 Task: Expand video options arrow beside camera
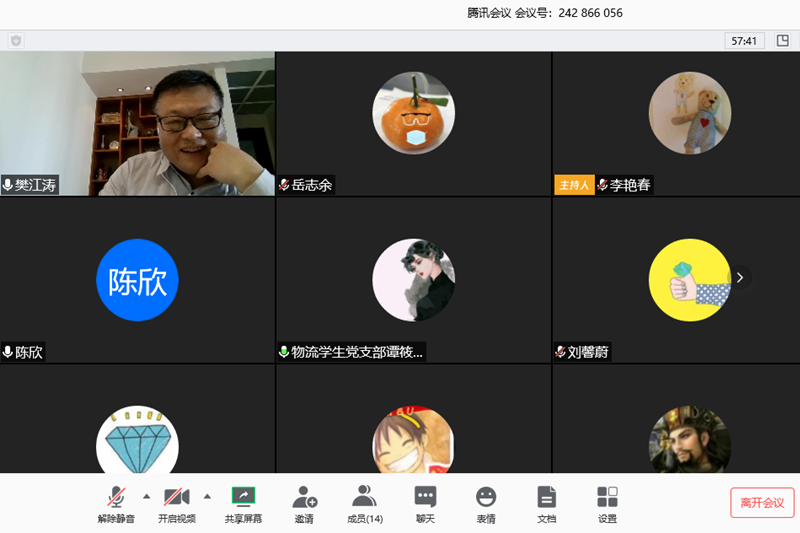(x=207, y=495)
